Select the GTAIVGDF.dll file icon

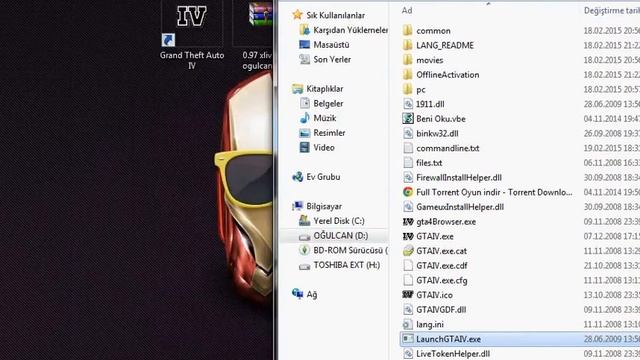[407, 309]
